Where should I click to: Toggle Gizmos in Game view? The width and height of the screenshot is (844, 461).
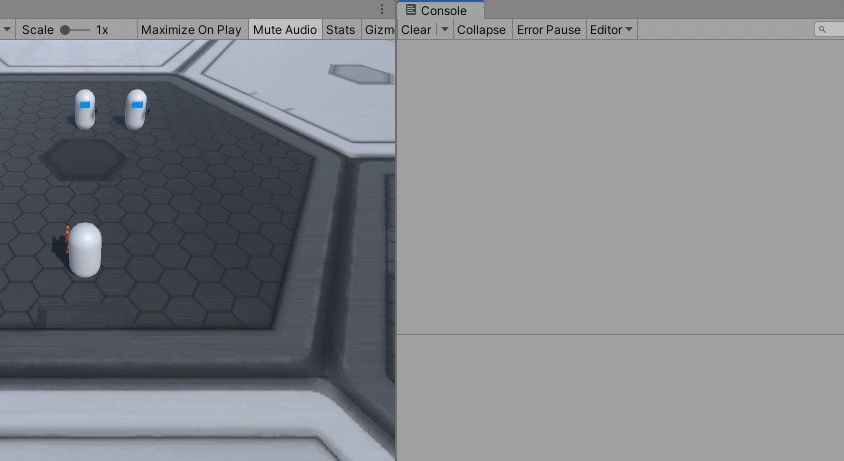pos(378,30)
